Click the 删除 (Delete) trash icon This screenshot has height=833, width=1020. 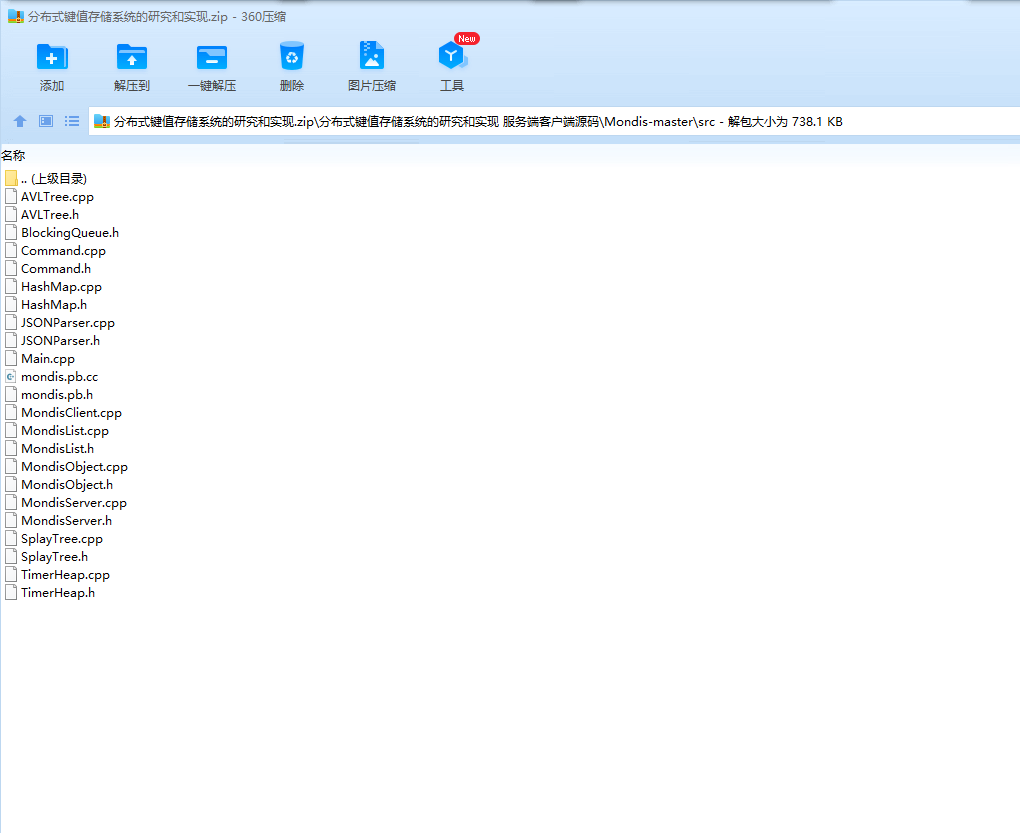pos(292,57)
